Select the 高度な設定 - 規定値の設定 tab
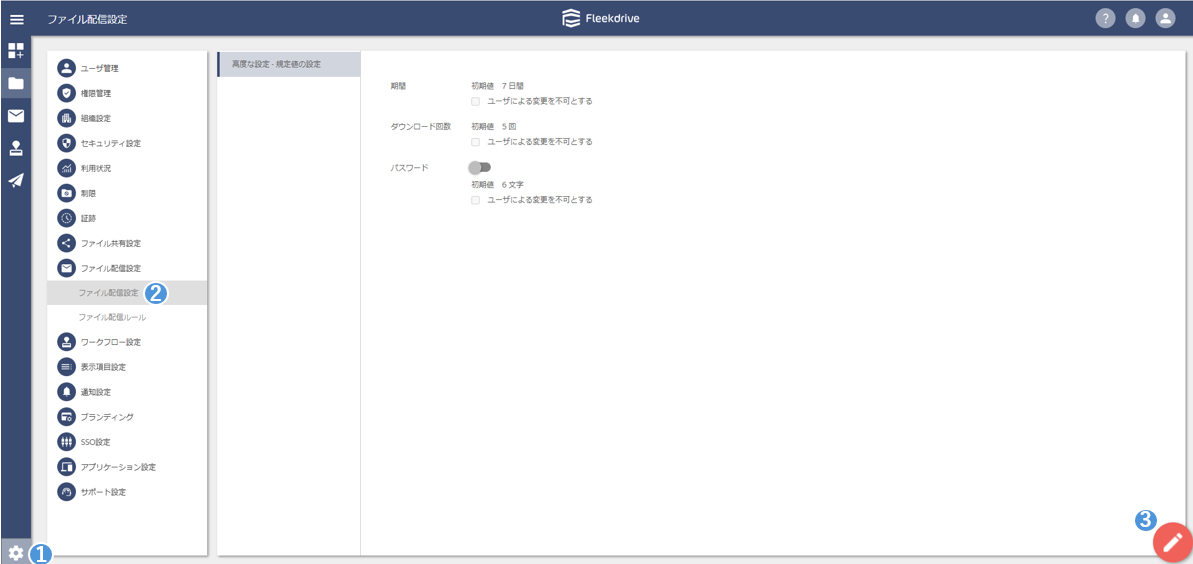 (x=288, y=64)
